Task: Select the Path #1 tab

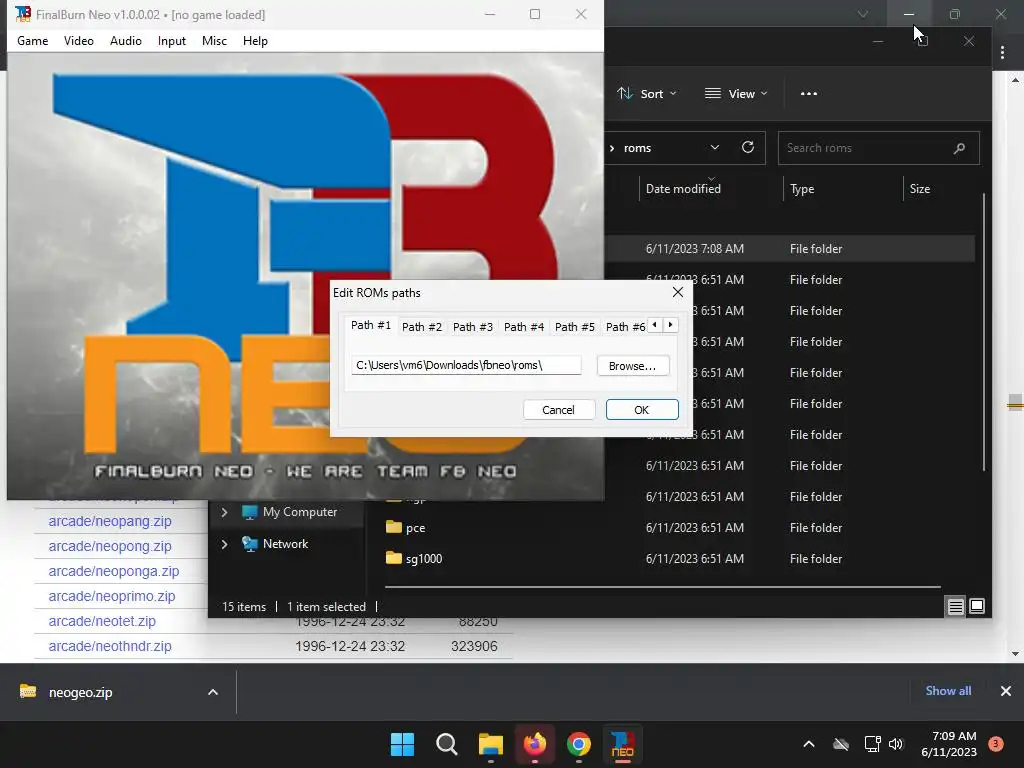Action: click(371, 325)
